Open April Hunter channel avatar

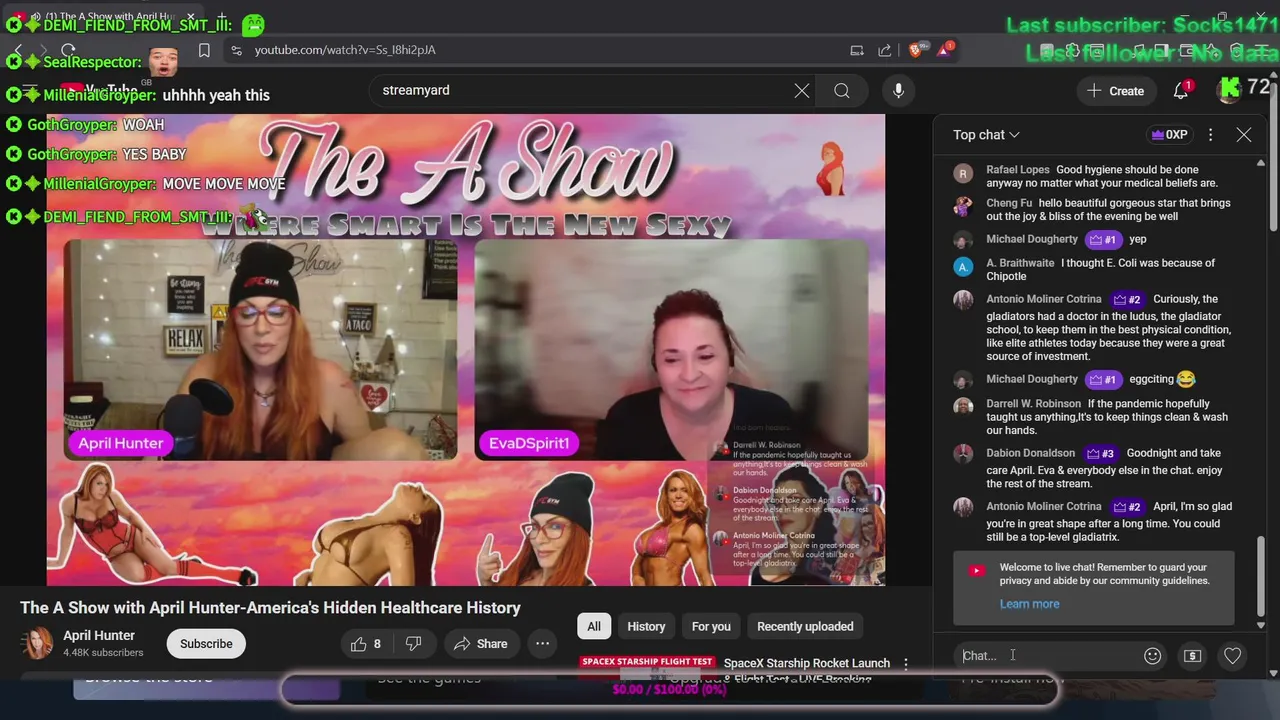pos(38,643)
